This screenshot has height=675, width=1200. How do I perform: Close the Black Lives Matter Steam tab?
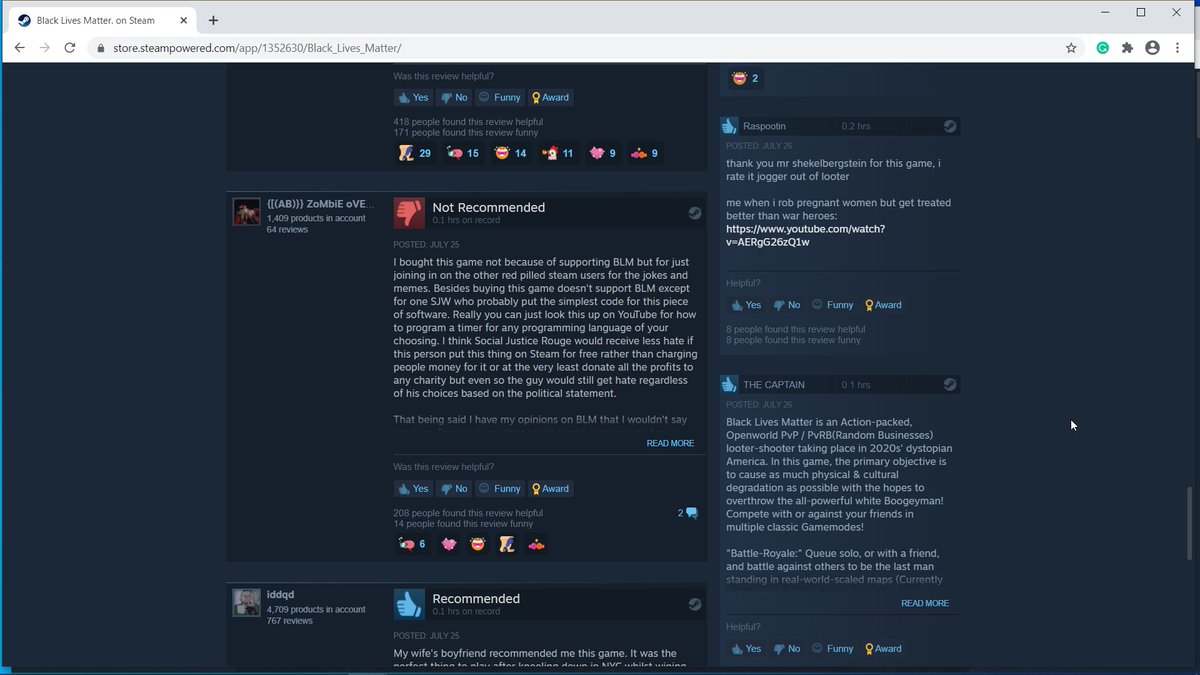tap(185, 20)
